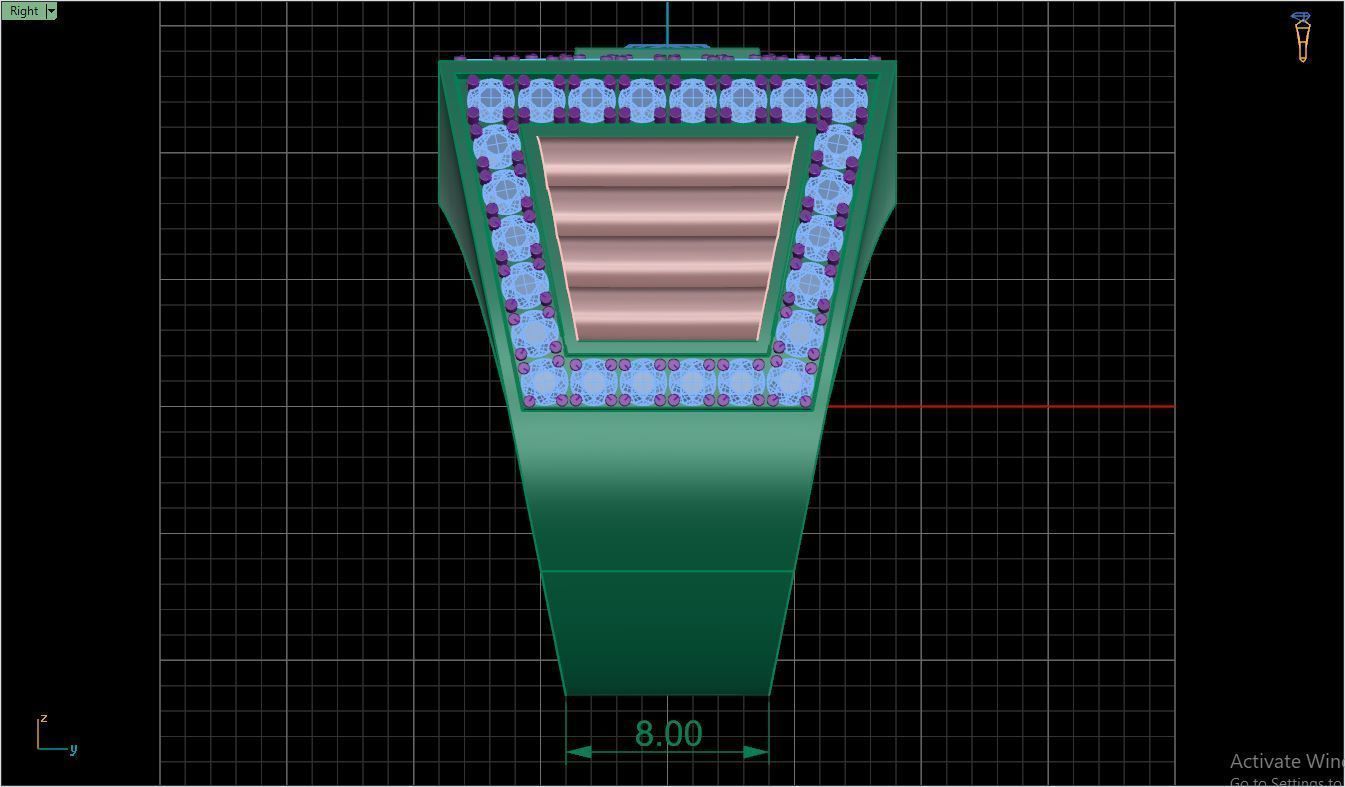1345x787 pixels.
Task: Click the y/z axis indicator icon
Action: (x=56, y=735)
